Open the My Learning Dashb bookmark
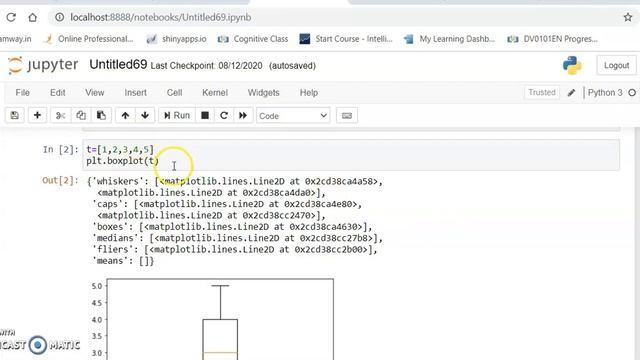This screenshot has height=360, width=640. [449, 39]
